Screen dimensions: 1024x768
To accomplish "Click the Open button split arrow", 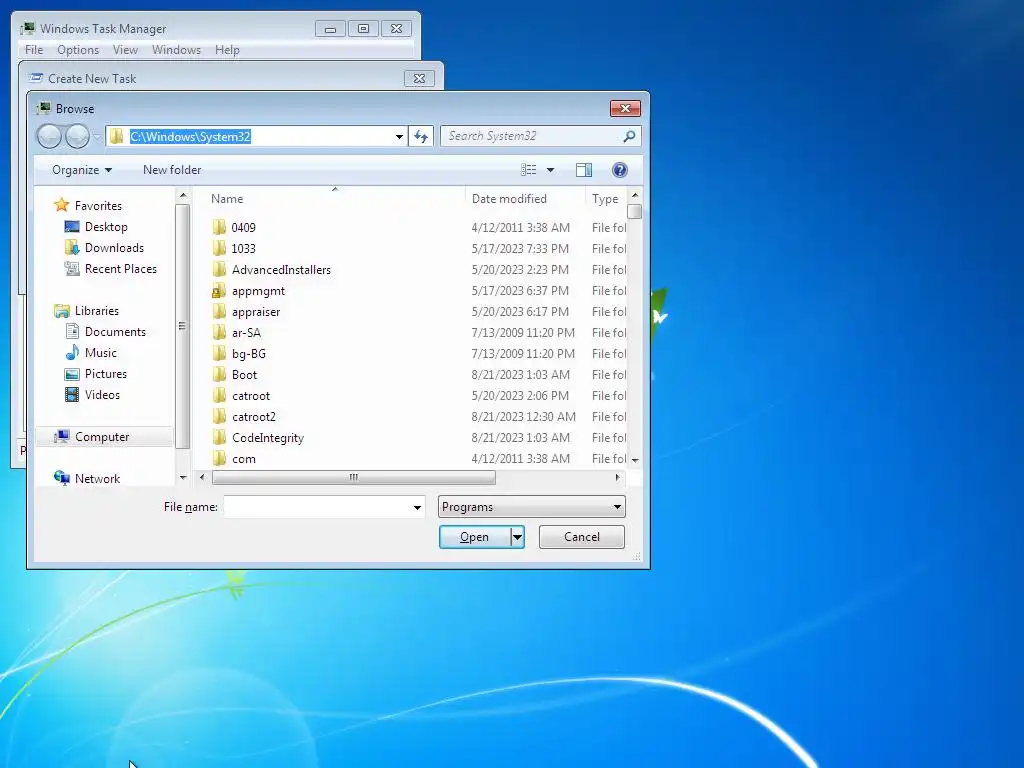I will (x=517, y=537).
